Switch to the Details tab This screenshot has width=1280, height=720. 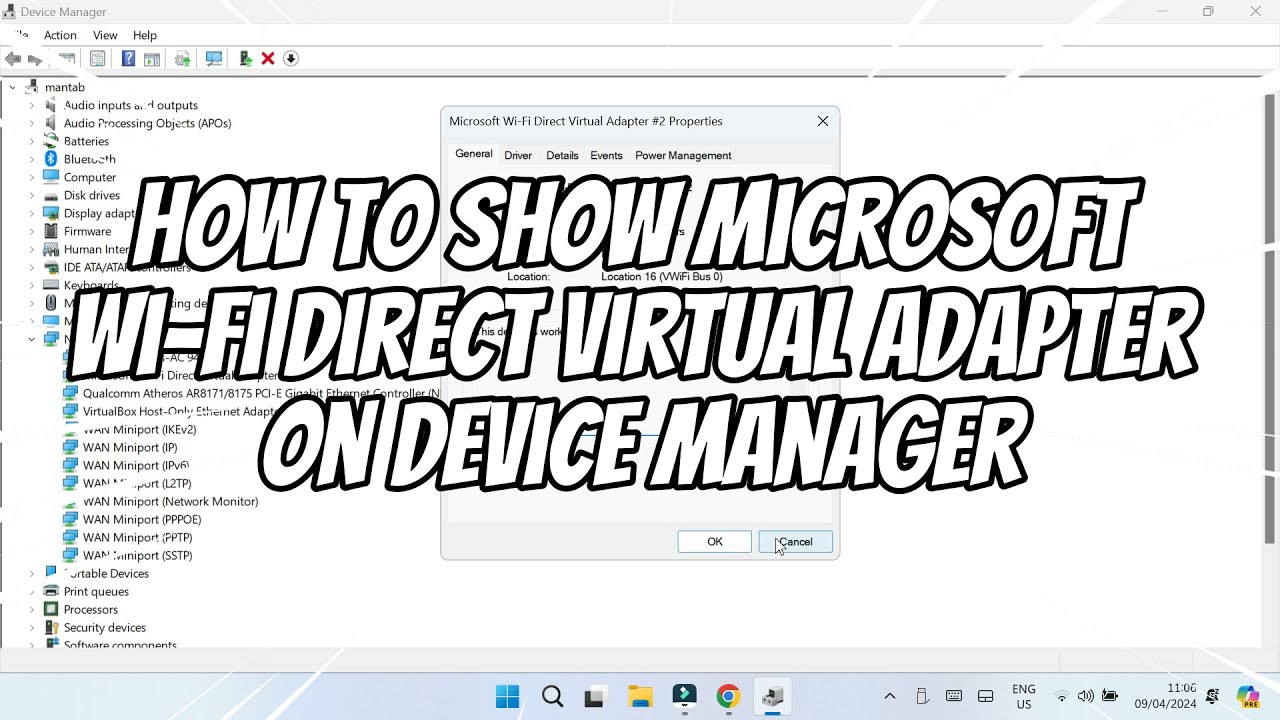(x=562, y=155)
